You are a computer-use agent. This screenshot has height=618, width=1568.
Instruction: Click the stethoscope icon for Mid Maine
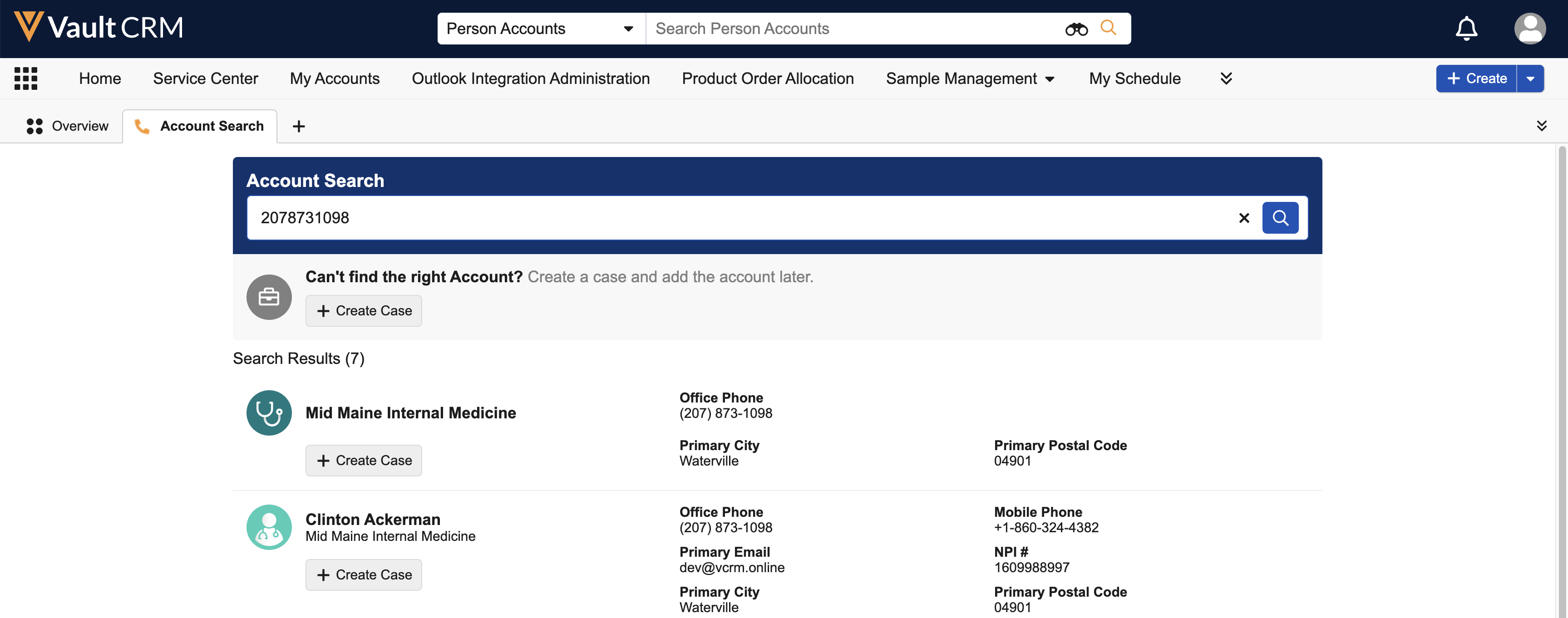pos(268,412)
